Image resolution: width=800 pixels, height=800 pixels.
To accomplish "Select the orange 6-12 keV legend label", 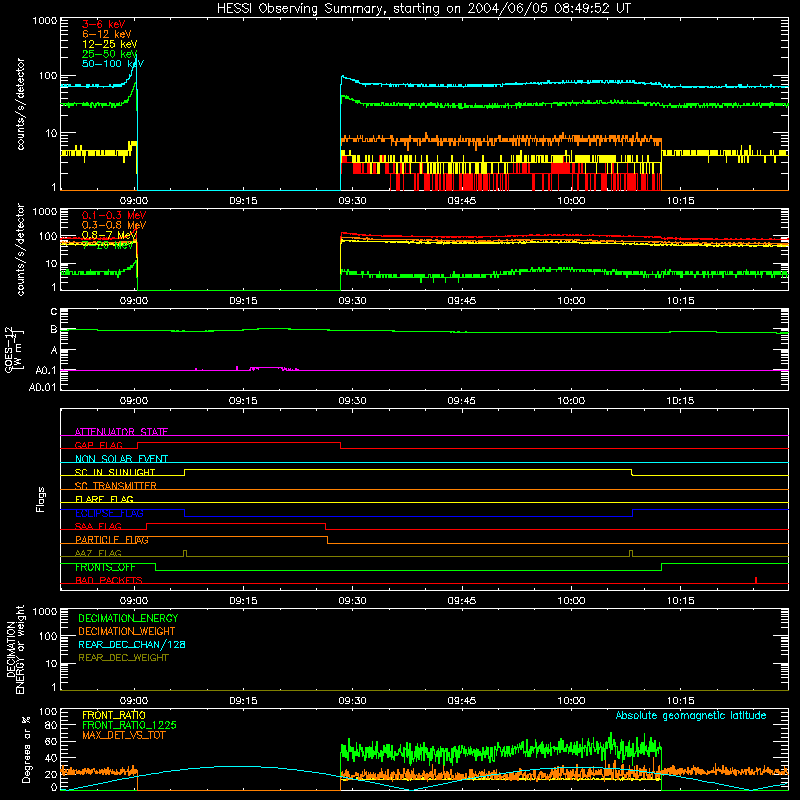I will click(107, 34).
